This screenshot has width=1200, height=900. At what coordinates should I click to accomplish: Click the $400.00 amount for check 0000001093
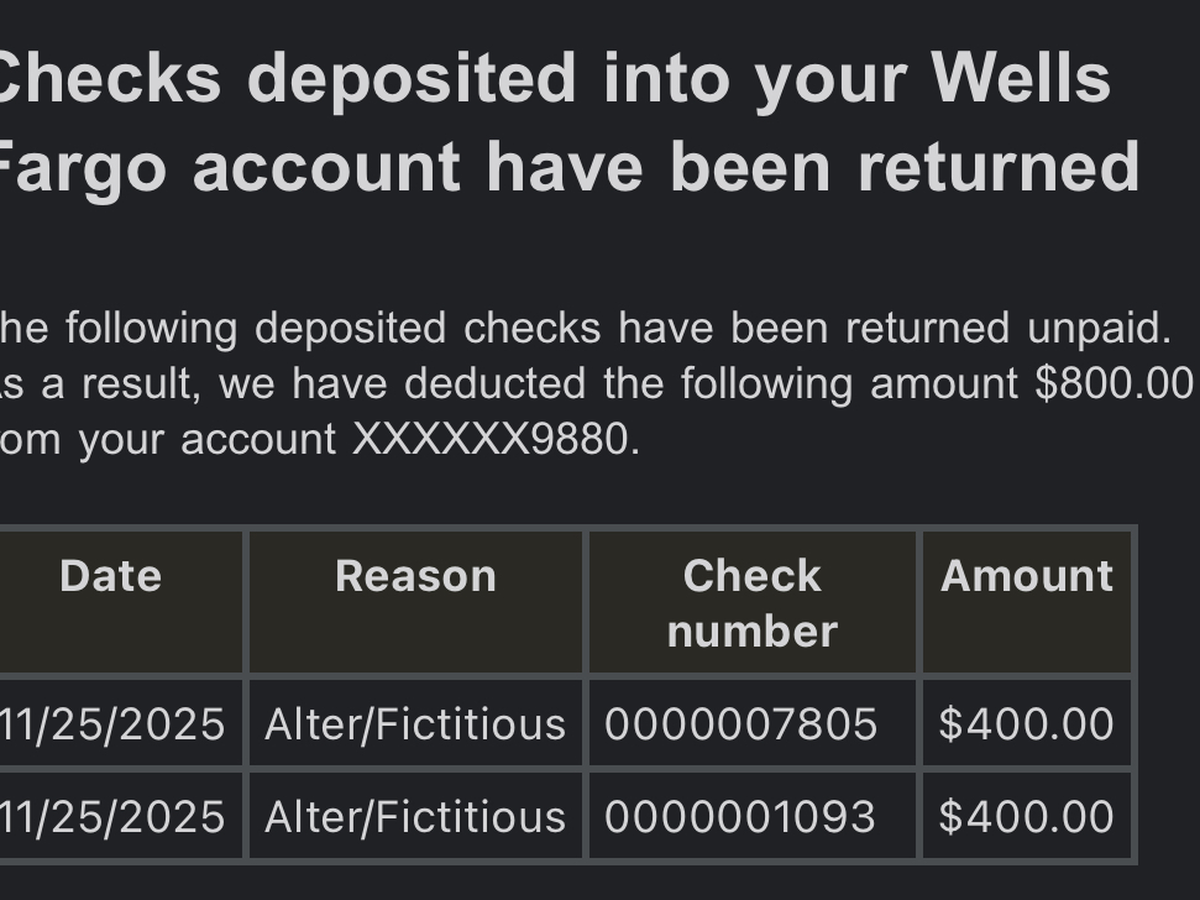(1026, 817)
